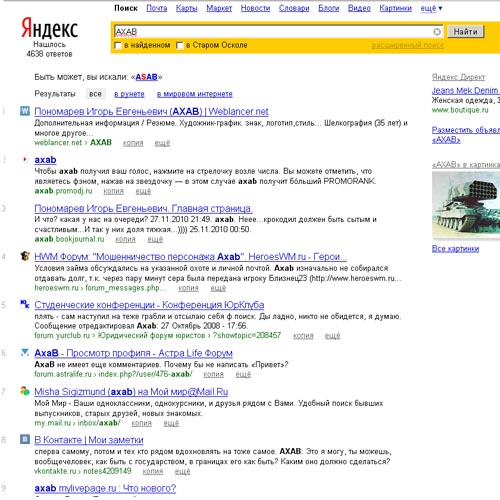
Task: Click the green heroeswm.ru URL
Action: (56, 288)
